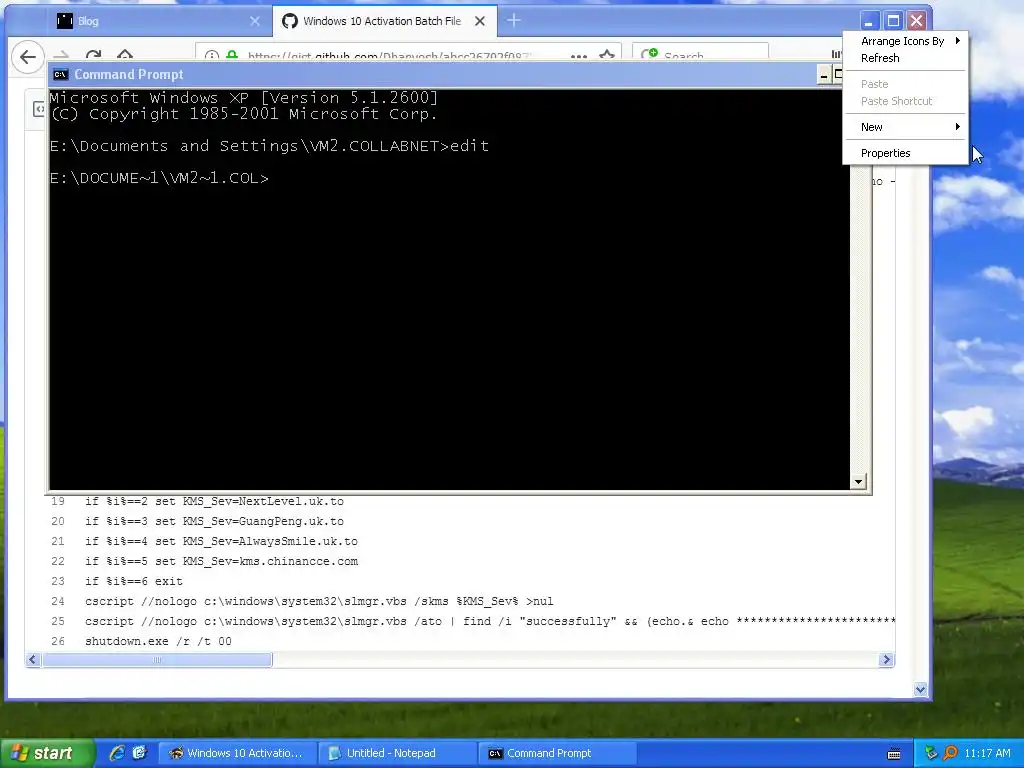Click code line 19 with NextLevel.uk.to
1024x768 pixels.
click(214, 502)
